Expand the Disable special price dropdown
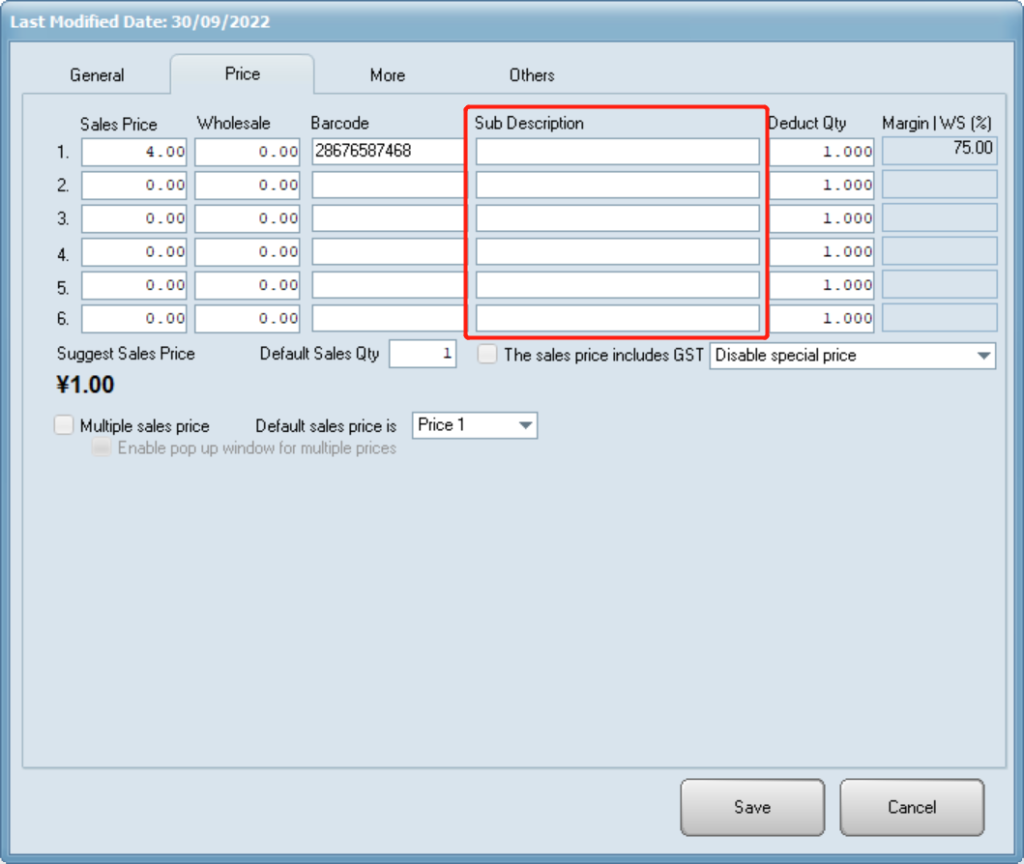 click(x=983, y=356)
